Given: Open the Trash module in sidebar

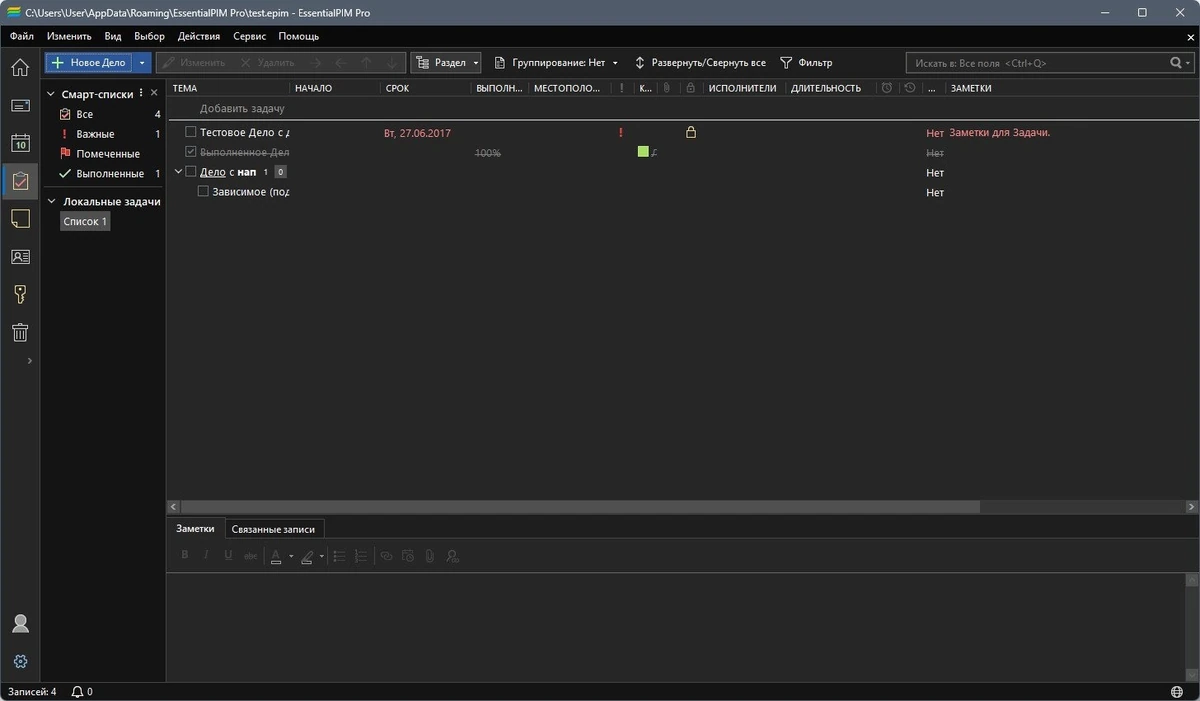Looking at the screenshot, I should click(20, 332).
